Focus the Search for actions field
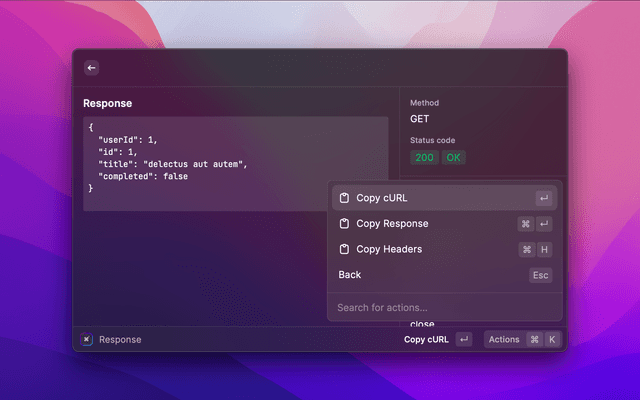Viewport: 640px width, 400px height. (x=440, y=307)
